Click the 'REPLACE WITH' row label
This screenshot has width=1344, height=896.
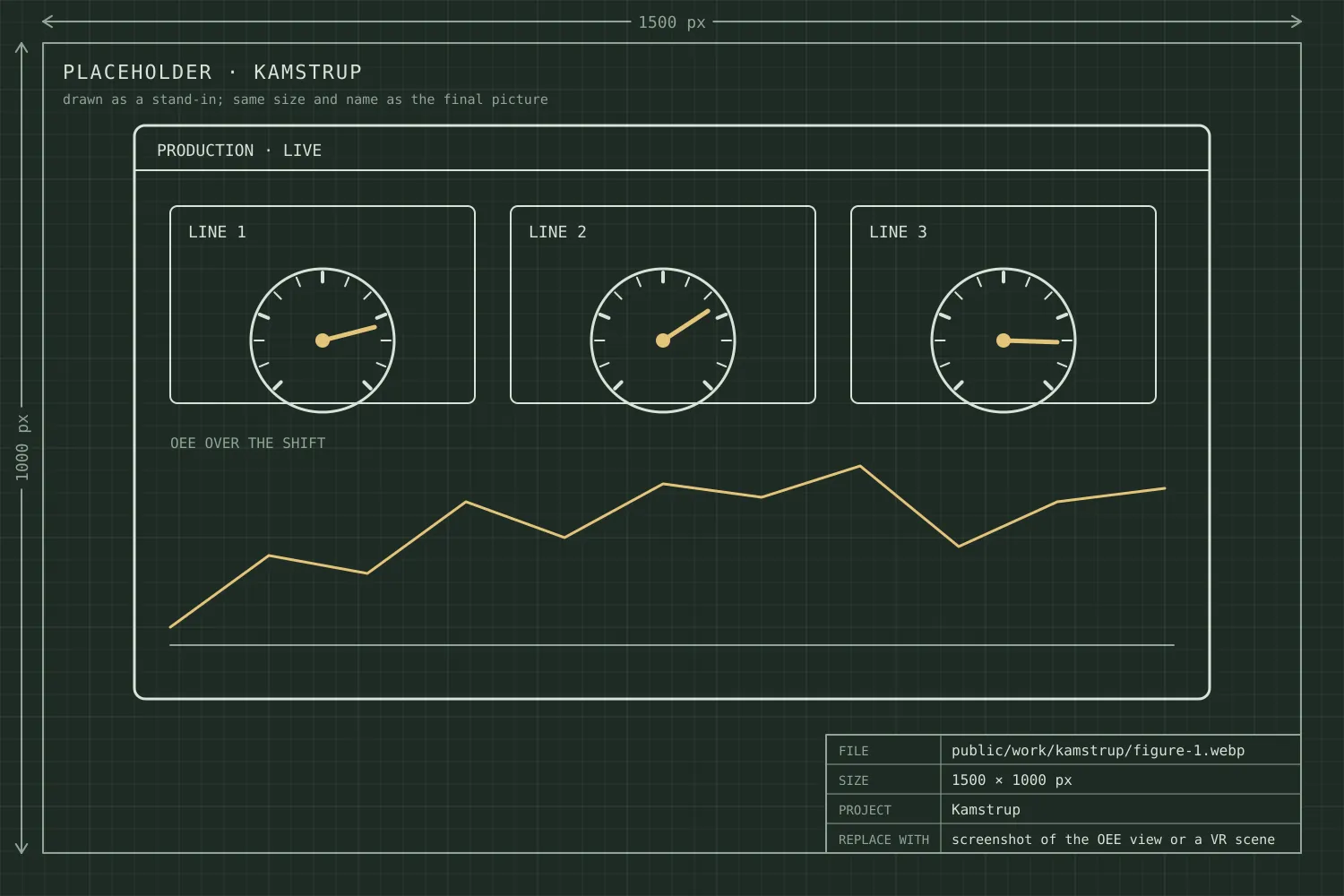click(883, 840)
